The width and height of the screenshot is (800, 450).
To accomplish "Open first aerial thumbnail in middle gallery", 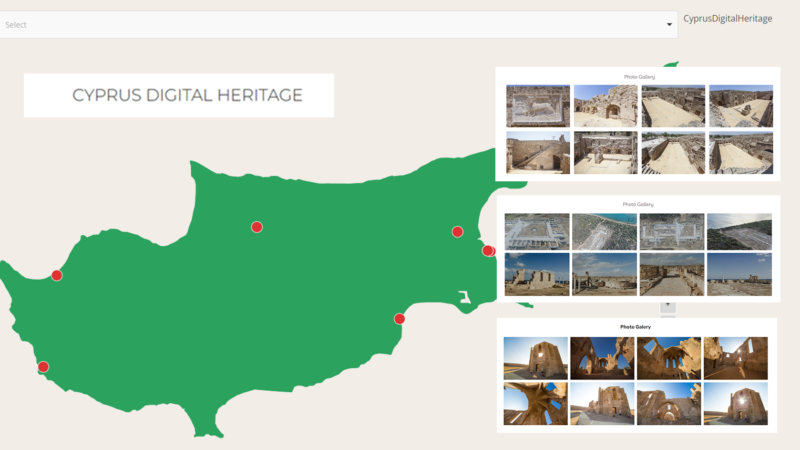I will (x=537, y=230).
